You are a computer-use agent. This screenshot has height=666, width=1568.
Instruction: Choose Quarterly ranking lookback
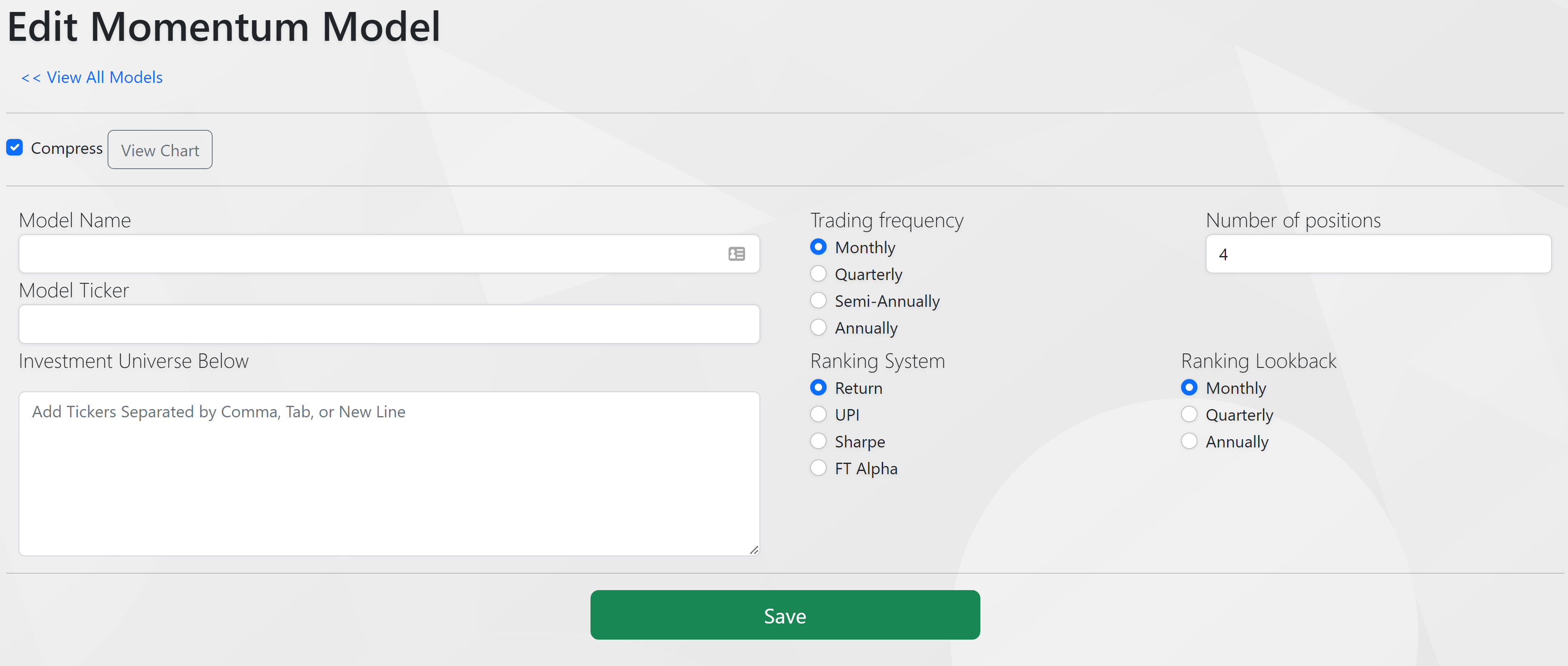coord(1189,414)
